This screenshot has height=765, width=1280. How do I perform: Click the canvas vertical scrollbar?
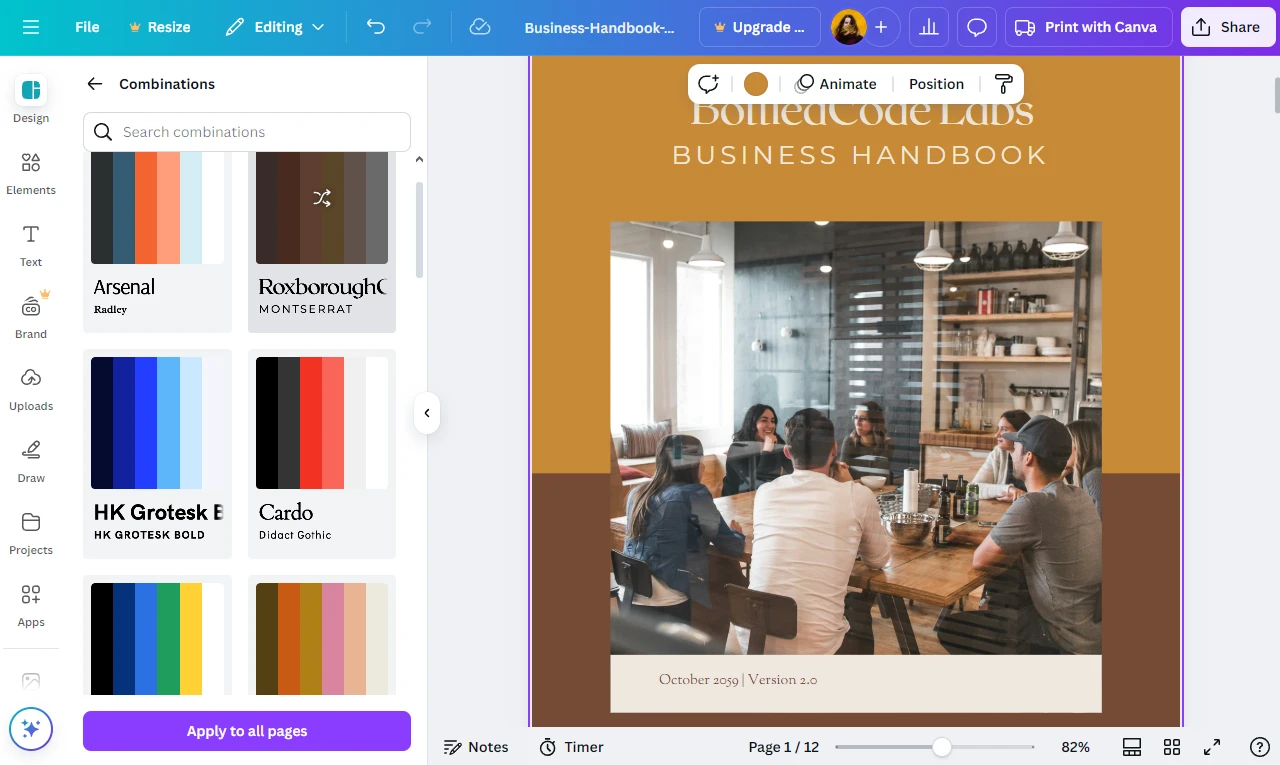[x=1276, y=95]
